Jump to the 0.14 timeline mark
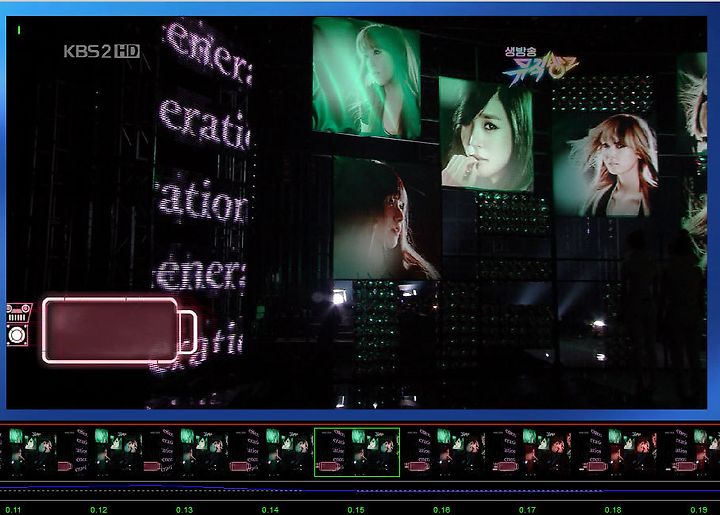720x515 pixels. (x=270, y=509)
